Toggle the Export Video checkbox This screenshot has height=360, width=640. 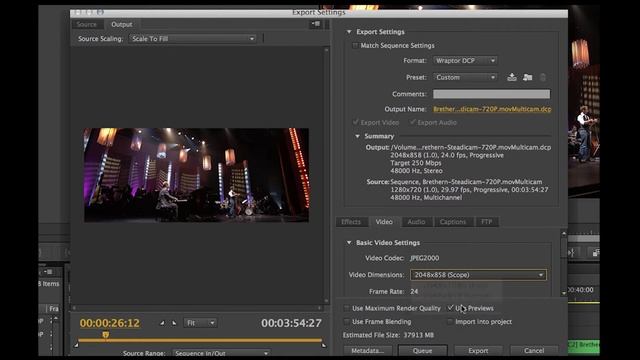[x=356, y=122]
